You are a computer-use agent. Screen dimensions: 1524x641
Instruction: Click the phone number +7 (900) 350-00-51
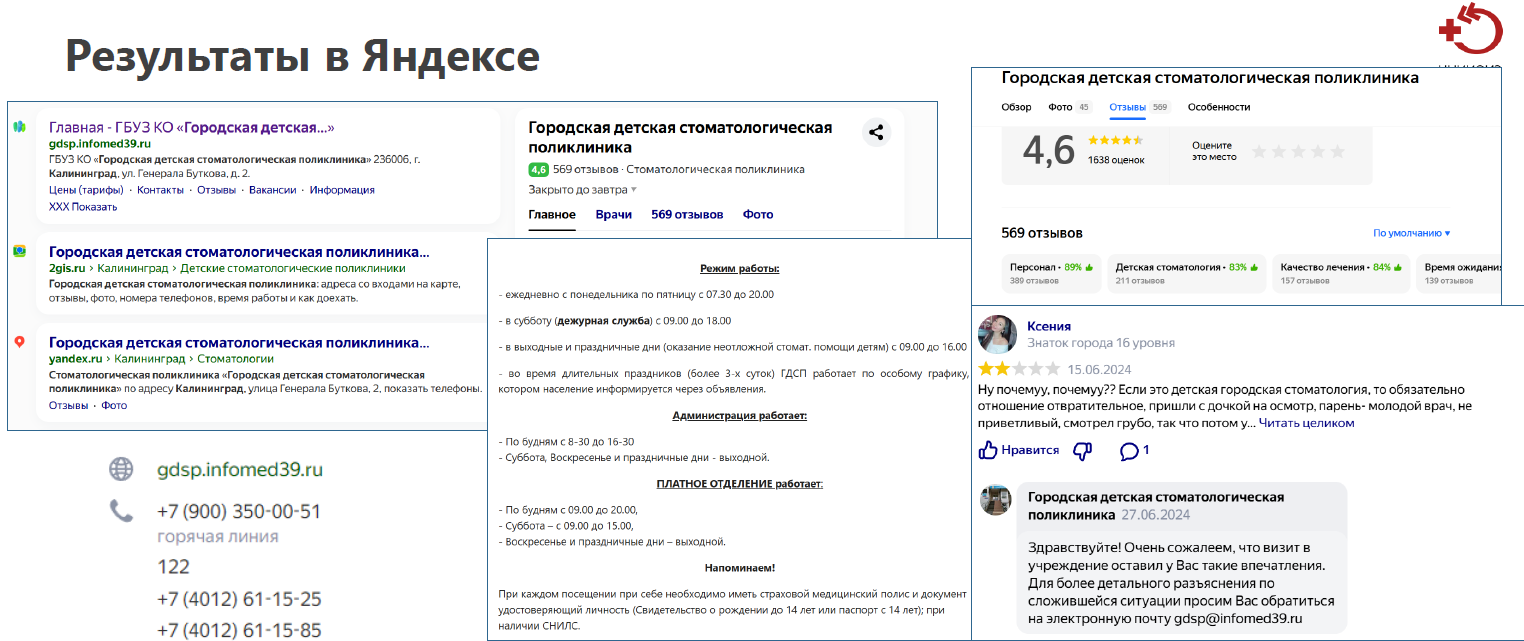[x=239, y=511]
